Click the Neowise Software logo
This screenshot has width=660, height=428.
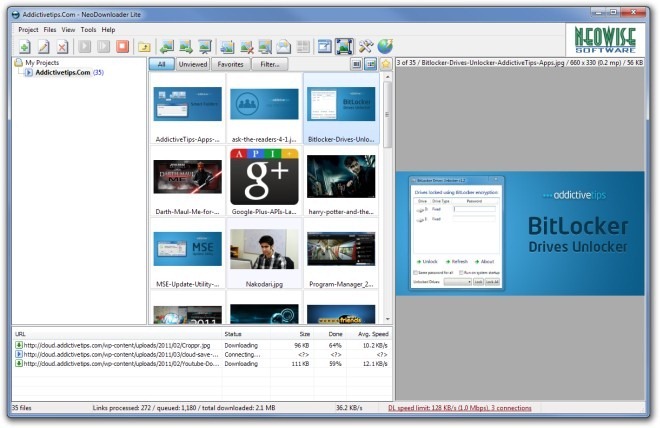click(x=605, y=40)
